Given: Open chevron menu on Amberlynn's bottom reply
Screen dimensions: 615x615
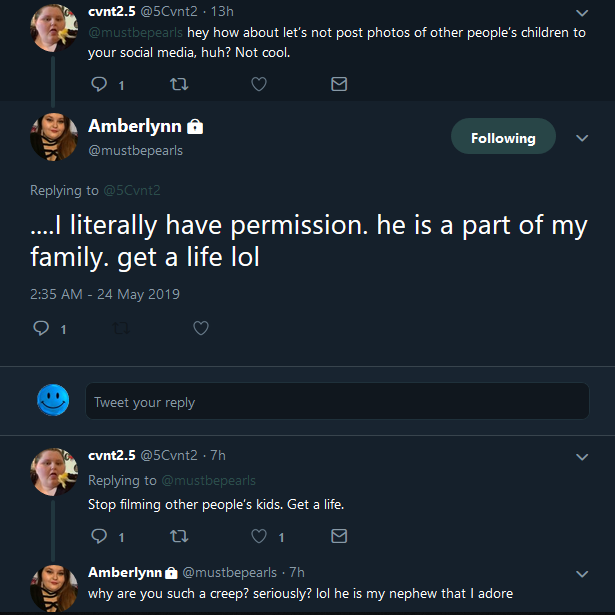Looking at the screenshot, I should (x=582, y=574).
